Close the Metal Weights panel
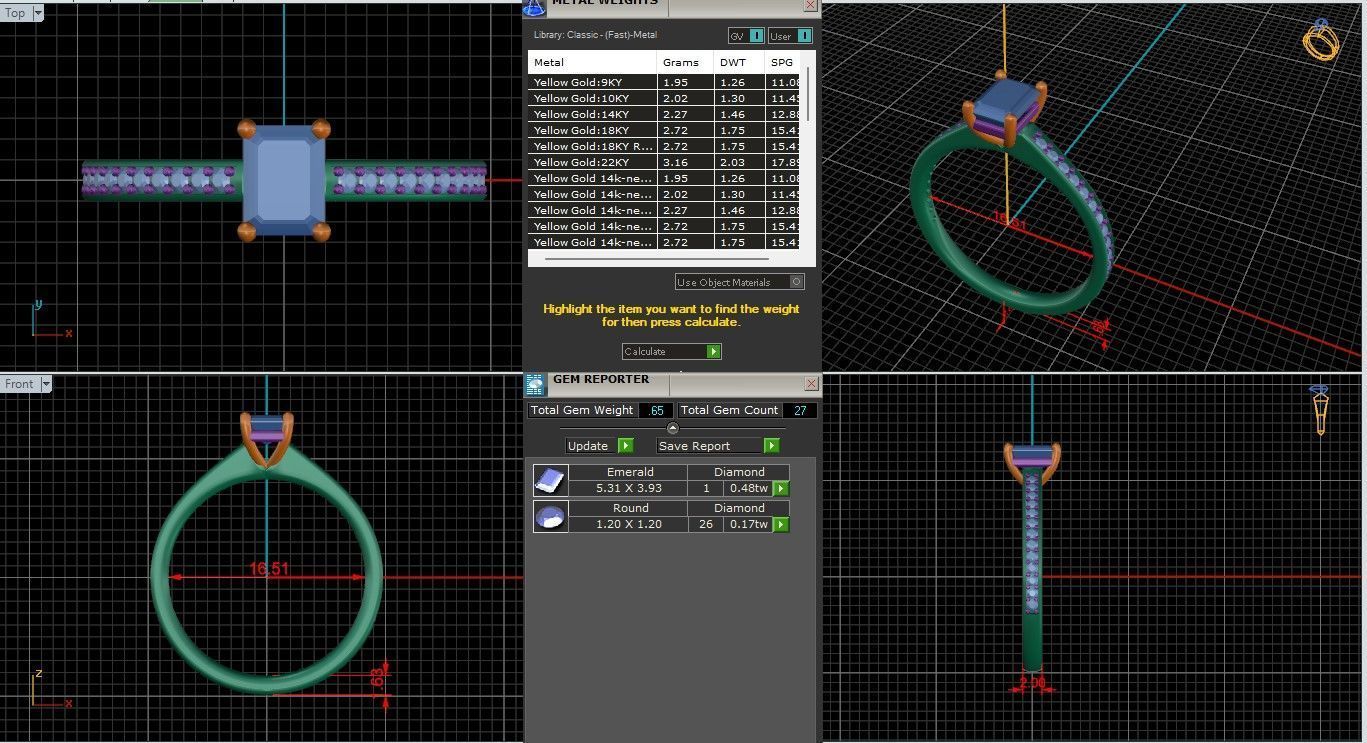The width and height of the screenshot is (1367, 743). [812, 6]
